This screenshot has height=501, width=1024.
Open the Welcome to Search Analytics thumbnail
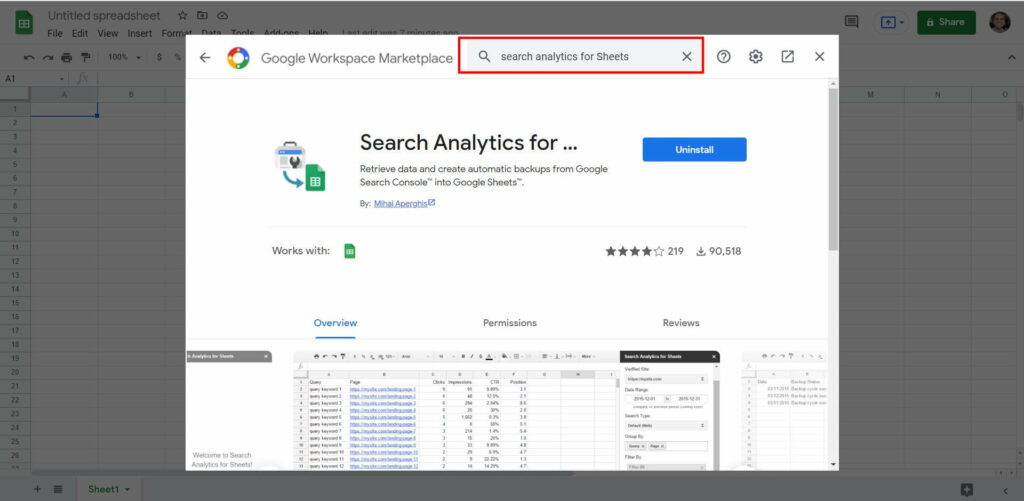[x=229, y=410]
